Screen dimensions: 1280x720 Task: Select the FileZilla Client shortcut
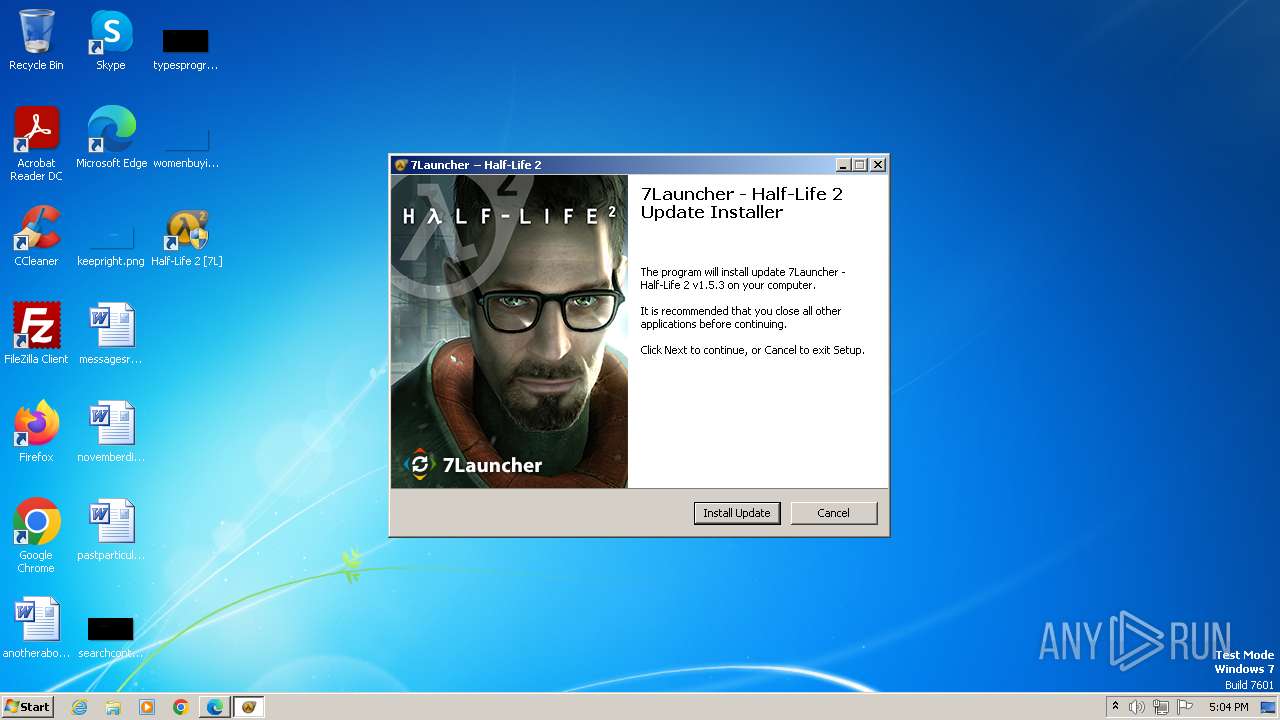36,334
